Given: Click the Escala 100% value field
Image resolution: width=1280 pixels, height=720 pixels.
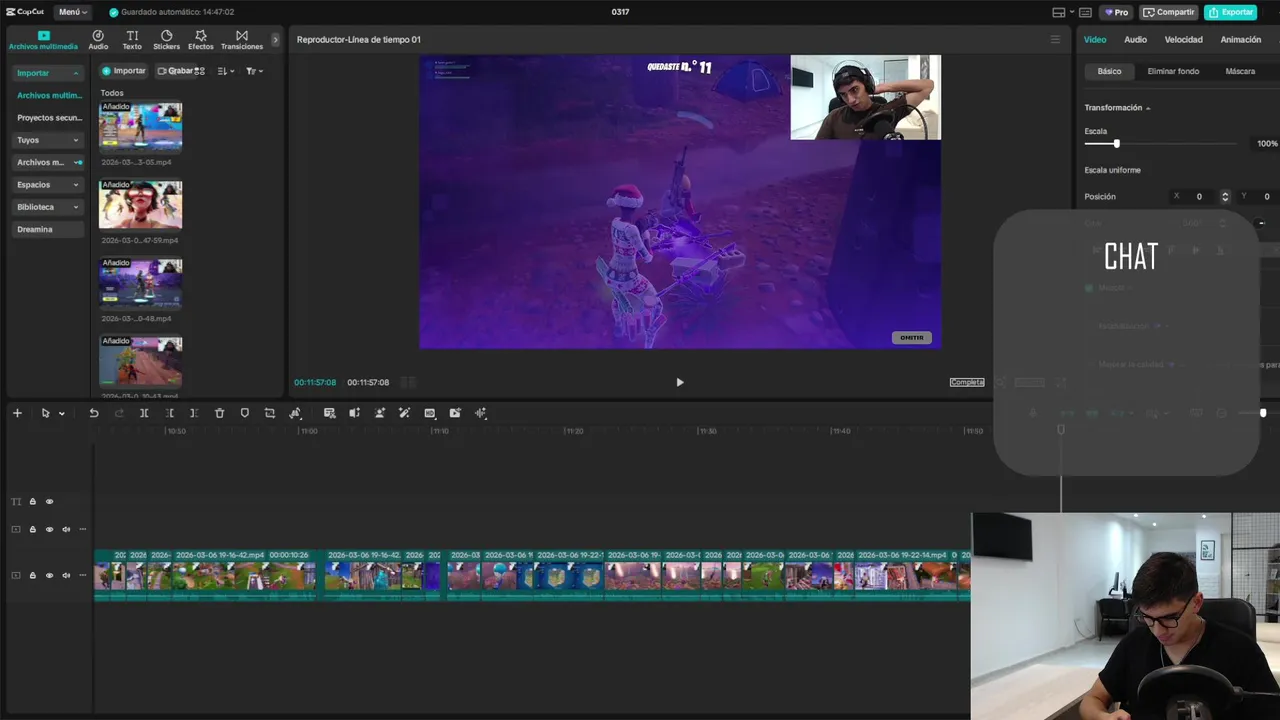Looking at the screenshot, I should [1267, 144].
